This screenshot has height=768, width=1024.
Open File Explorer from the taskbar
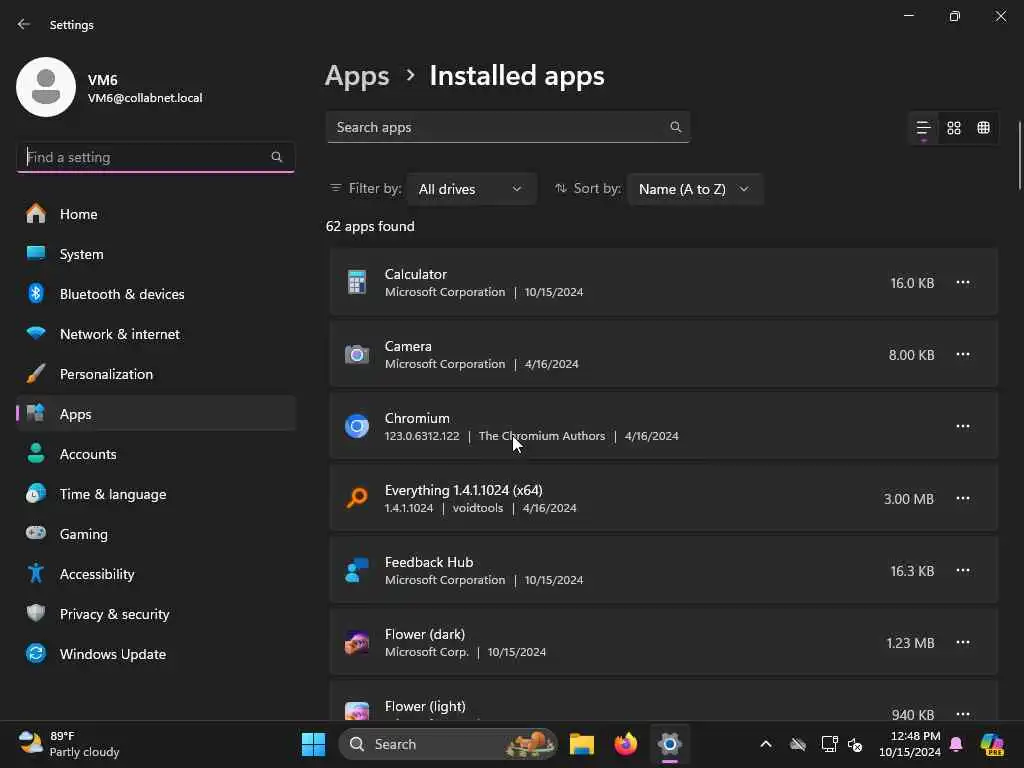(582, 744)
